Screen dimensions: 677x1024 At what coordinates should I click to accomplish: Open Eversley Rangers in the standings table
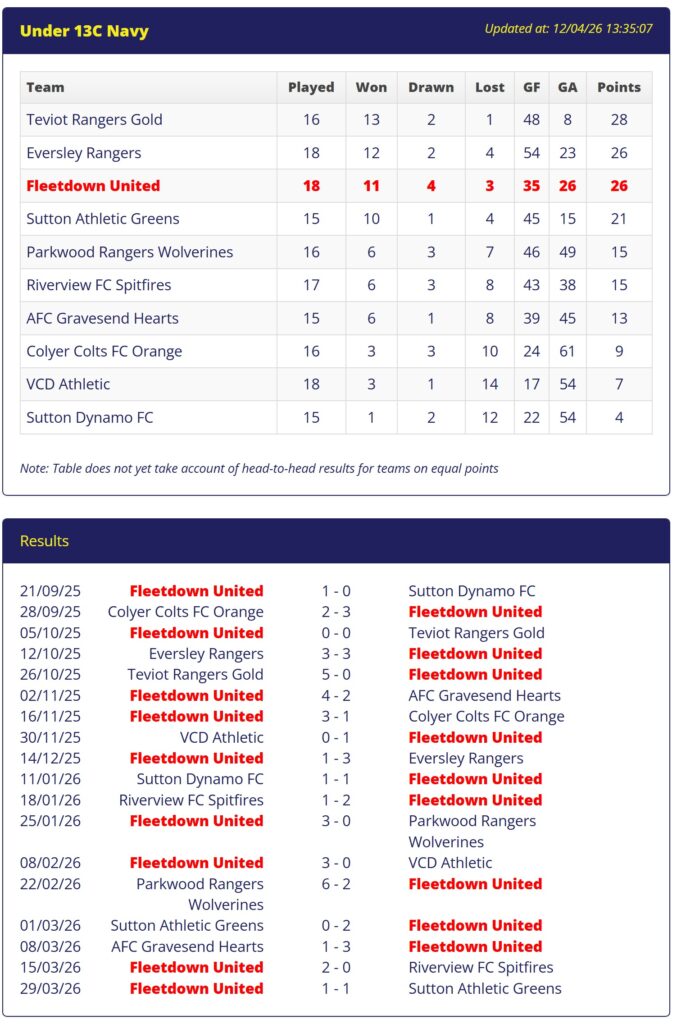click(x=84, y=153)
